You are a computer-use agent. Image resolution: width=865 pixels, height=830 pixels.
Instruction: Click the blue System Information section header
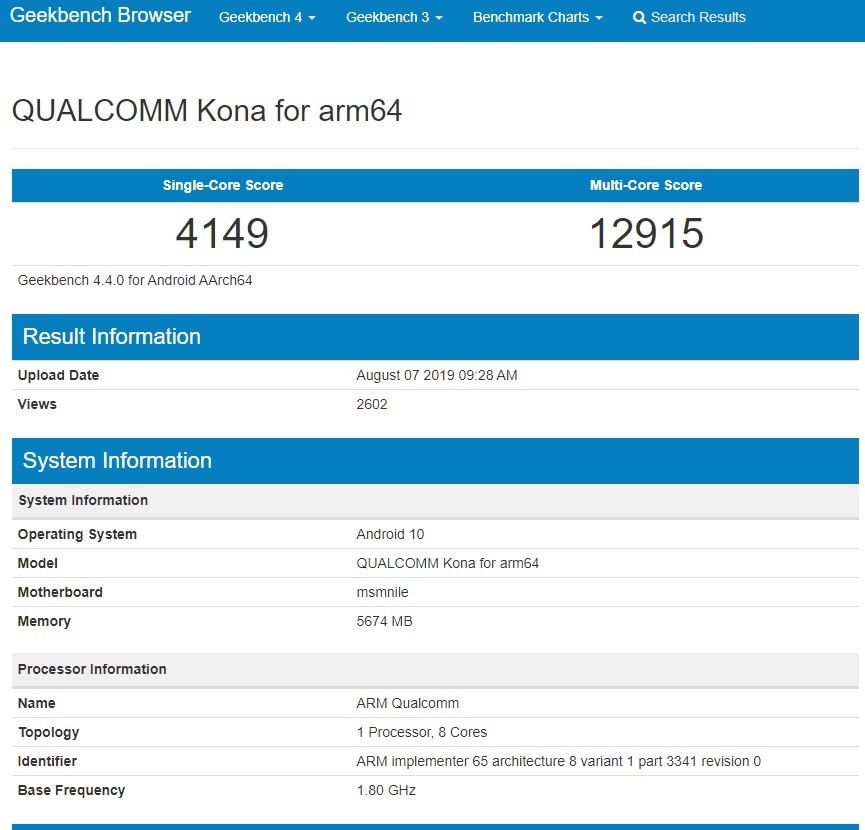coord(435,461)
